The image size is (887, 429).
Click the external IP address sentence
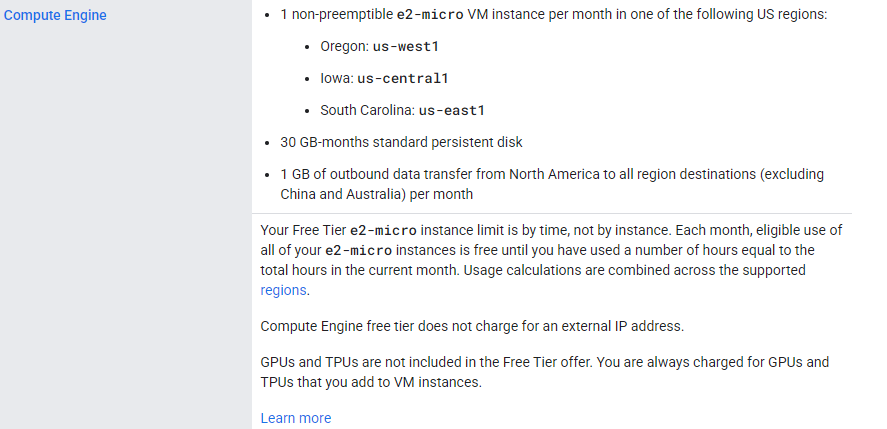coord(471,326)
